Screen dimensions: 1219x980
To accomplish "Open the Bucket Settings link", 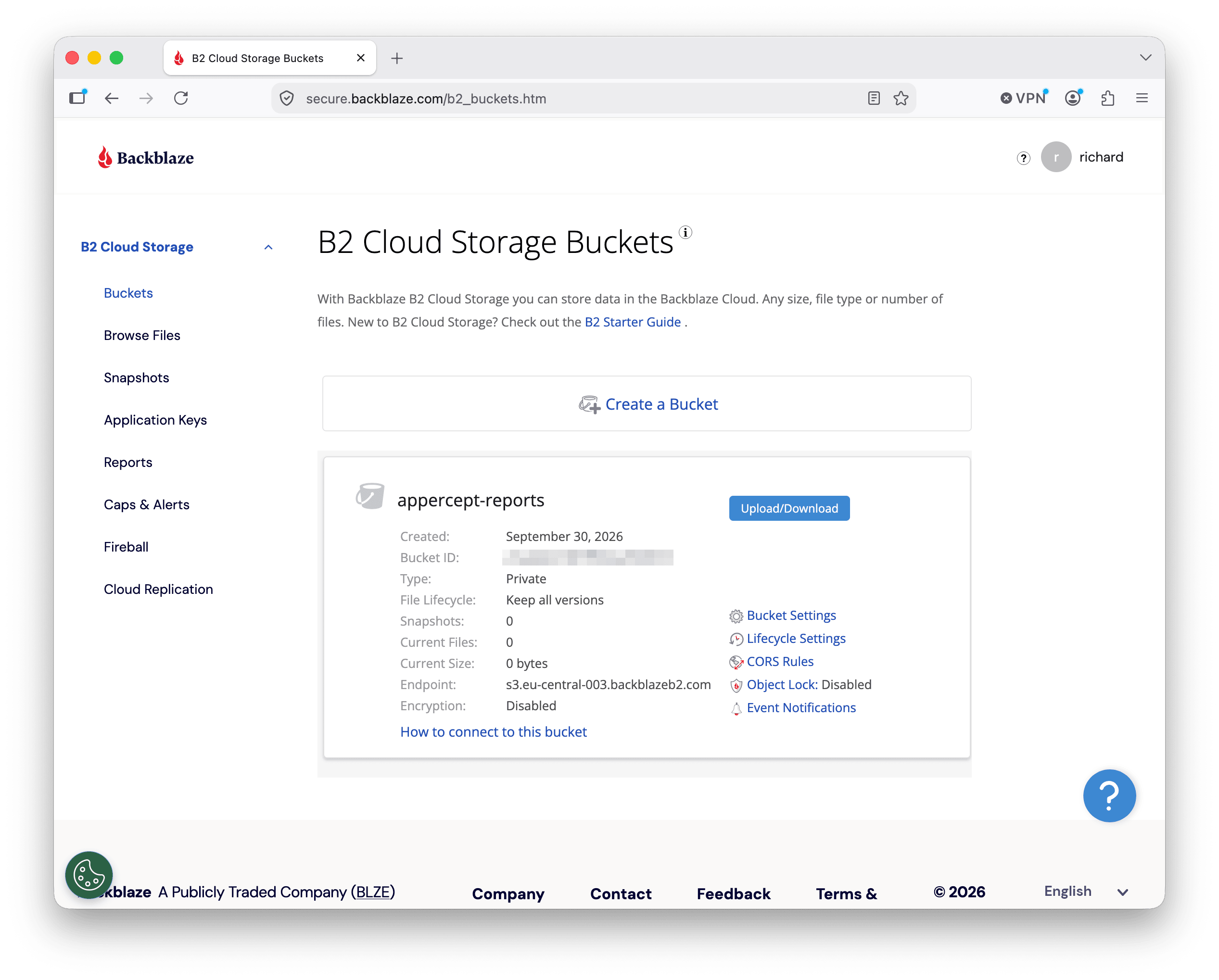I will (x=791, y=616).
